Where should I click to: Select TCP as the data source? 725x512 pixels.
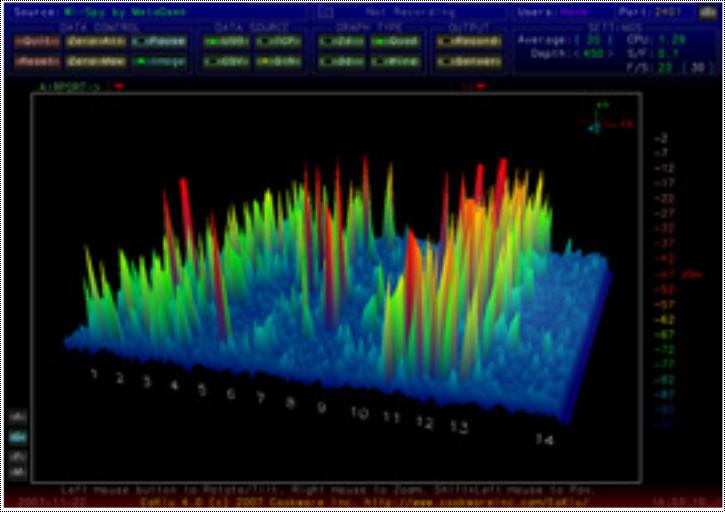(277, 42)
